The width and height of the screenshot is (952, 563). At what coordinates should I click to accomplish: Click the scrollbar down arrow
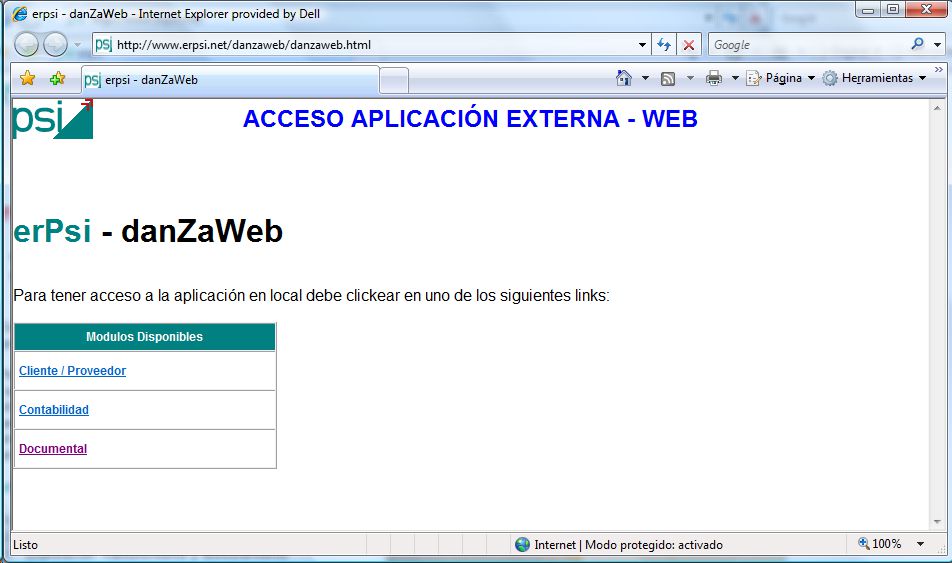pos(937,522)
